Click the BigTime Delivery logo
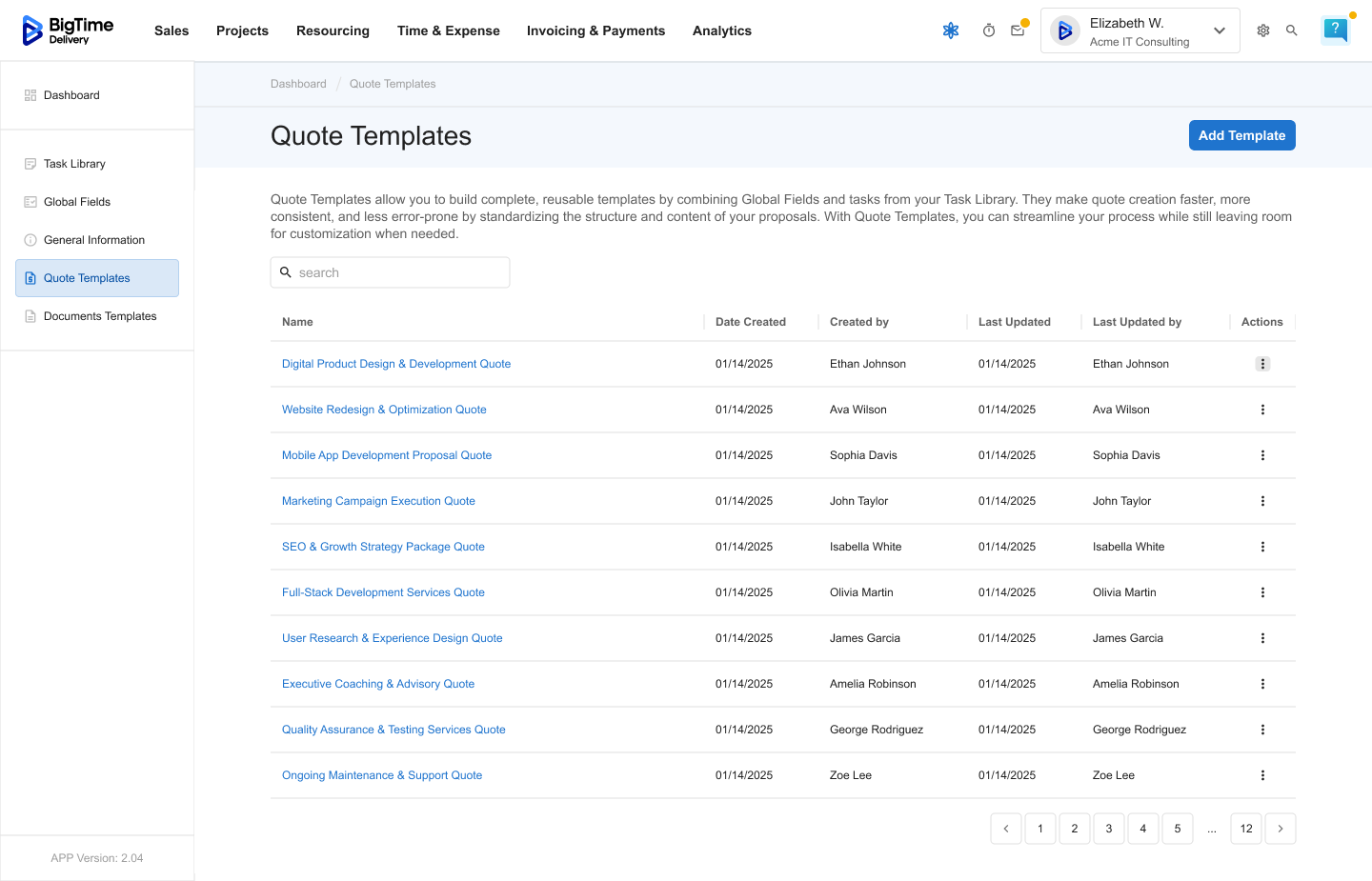 pos(68,30)
